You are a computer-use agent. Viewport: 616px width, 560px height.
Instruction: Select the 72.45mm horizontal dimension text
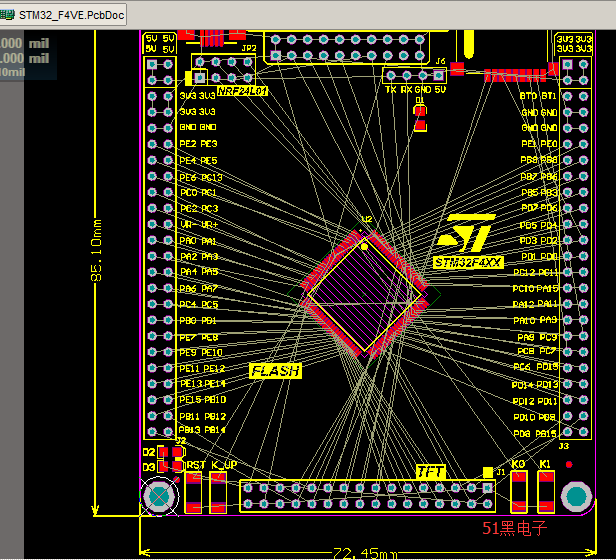(x=365, y=553)
